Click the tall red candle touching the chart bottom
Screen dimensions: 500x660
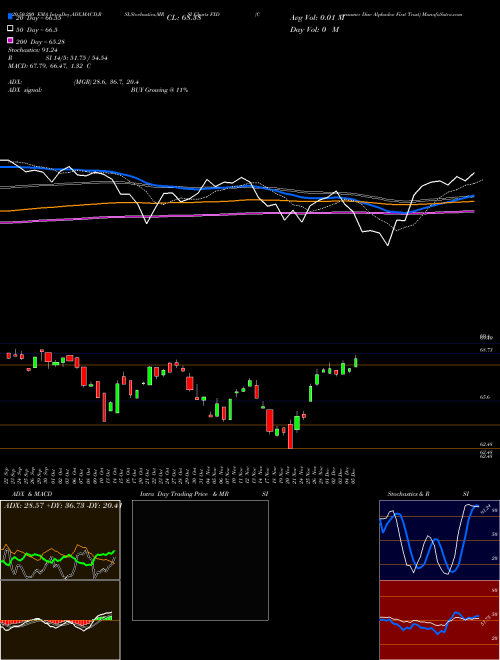click(x=290, y=436)
